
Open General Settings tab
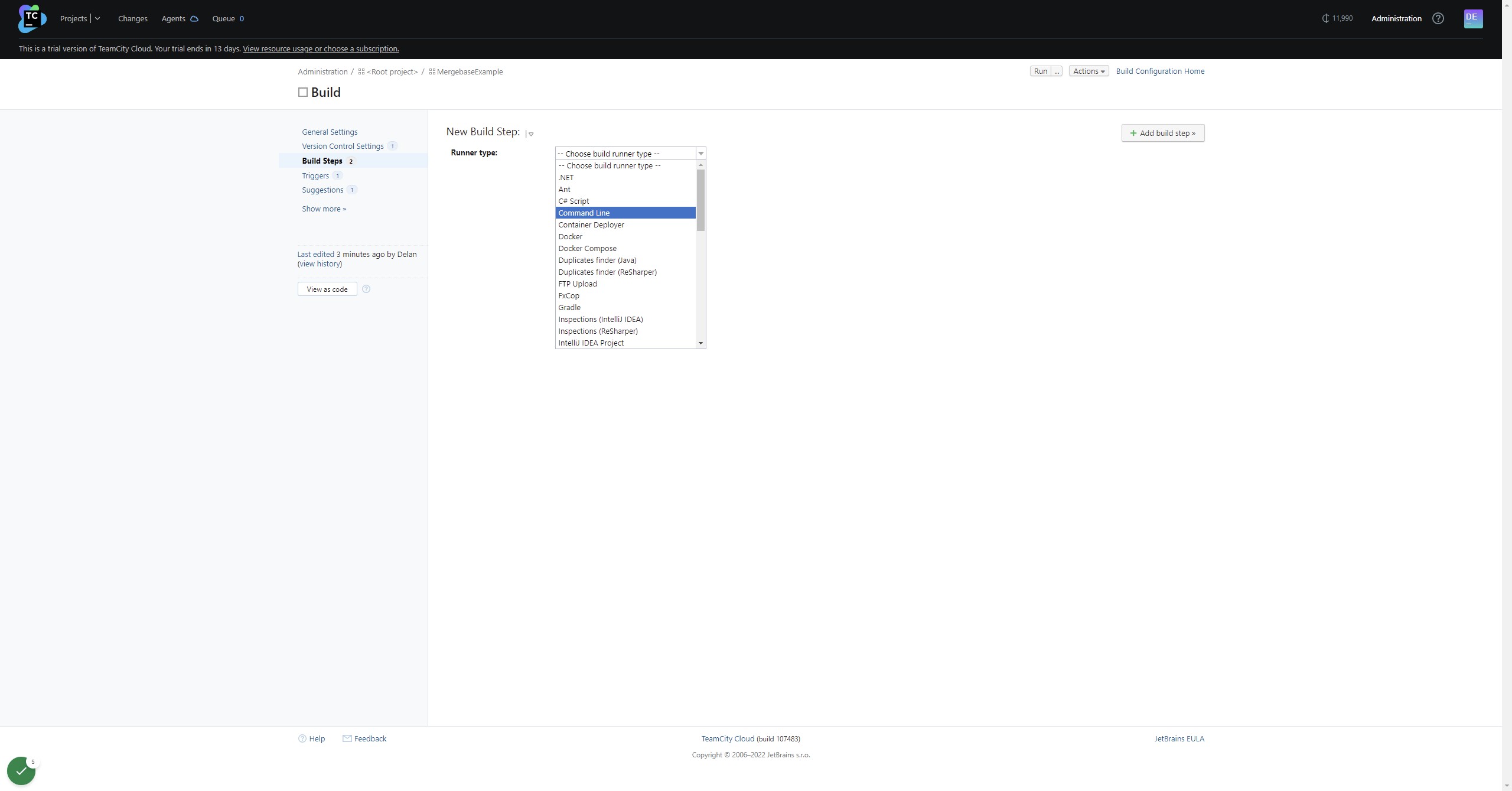[x=330, y=132]
